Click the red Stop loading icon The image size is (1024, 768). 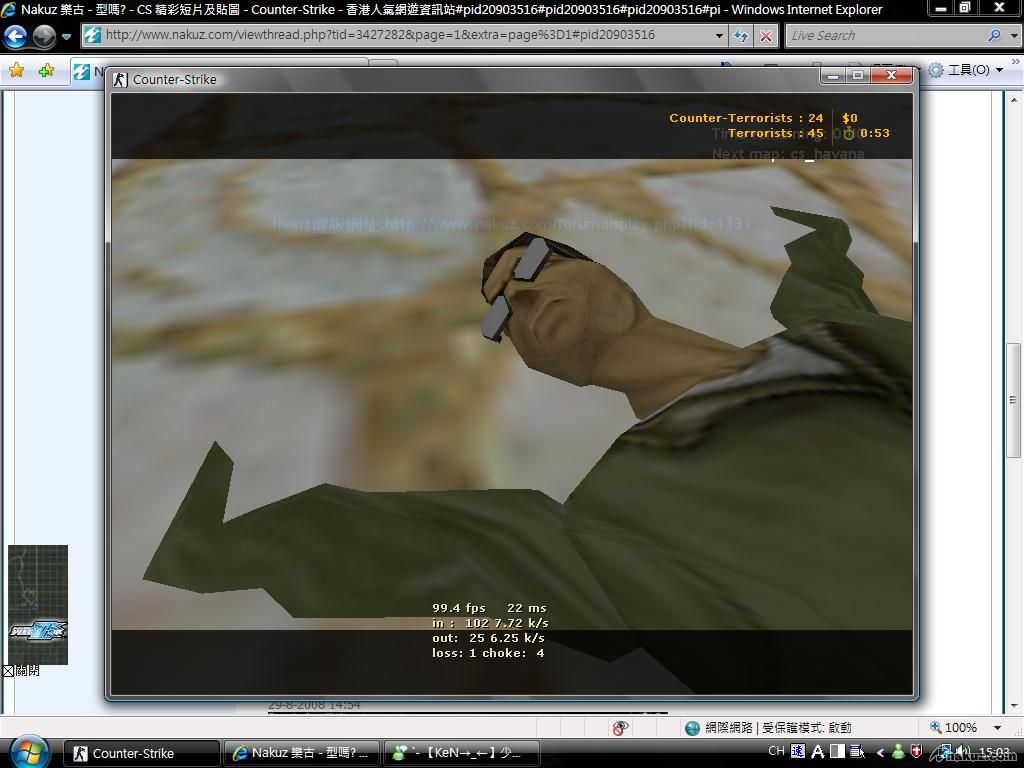[766, 35]
